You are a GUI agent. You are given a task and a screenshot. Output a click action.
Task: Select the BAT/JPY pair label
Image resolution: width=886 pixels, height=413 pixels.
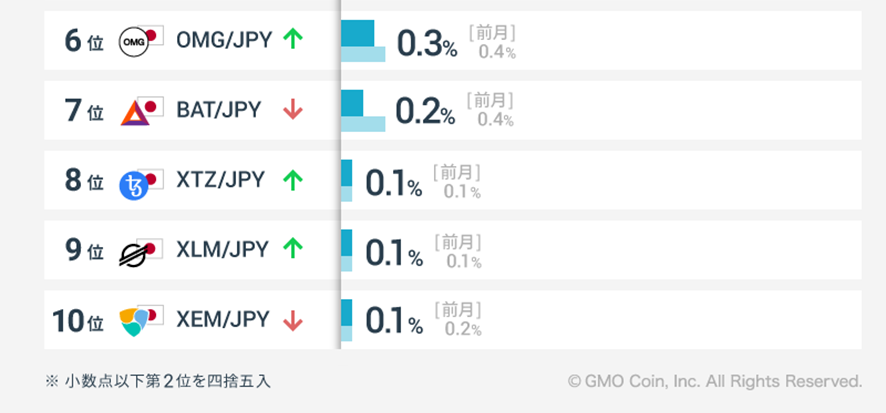pyautogui.click(x=218, y=110)
